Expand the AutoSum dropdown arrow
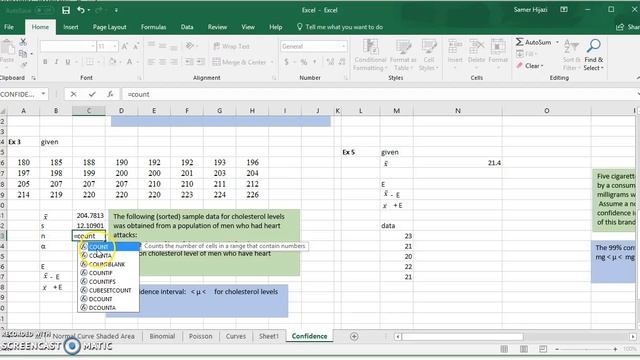Image resolution: width=640 pixels, height=360 pixels. pyautogui.click(x=557, y=42)
